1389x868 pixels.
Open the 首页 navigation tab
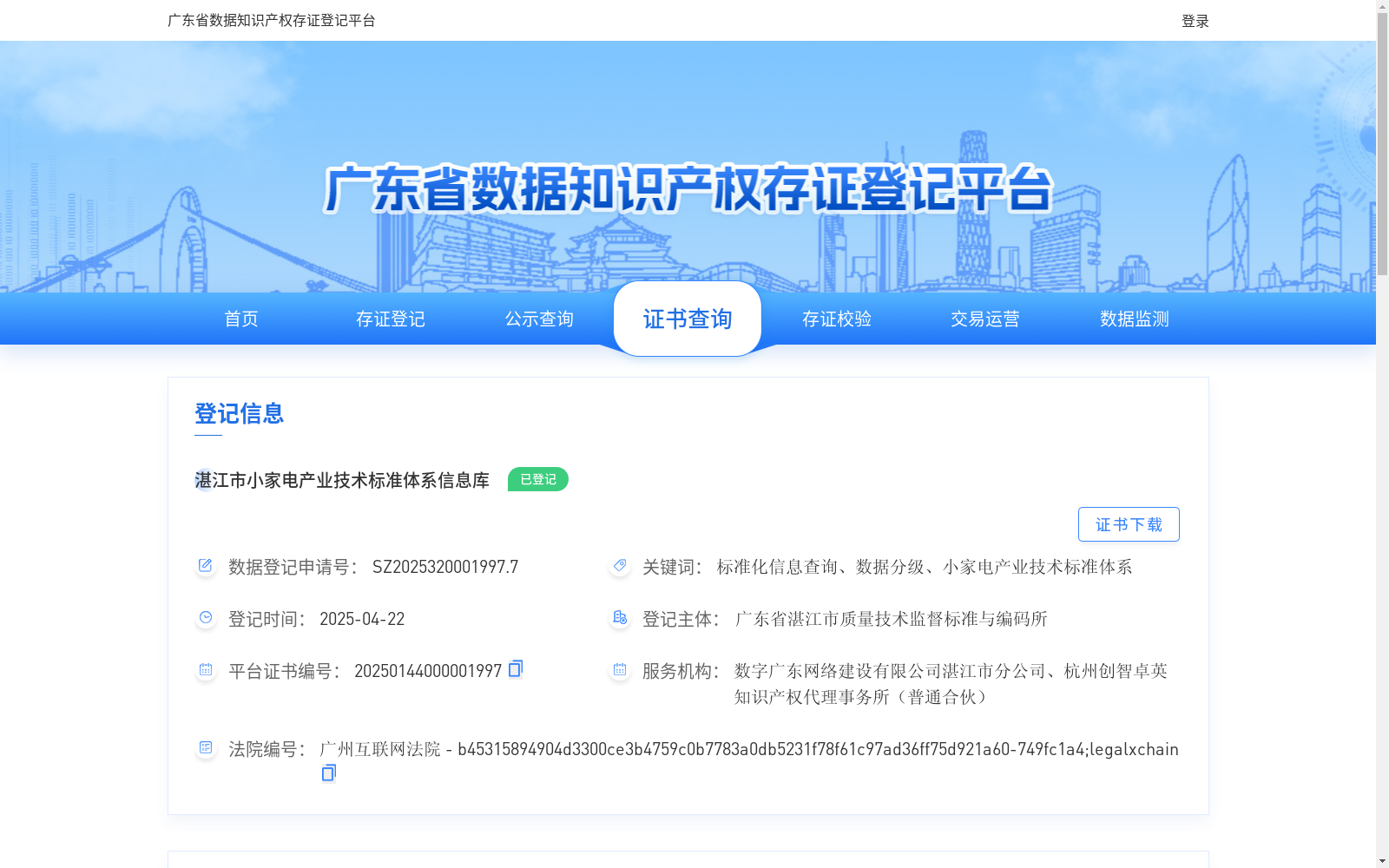[x=241, y=319]
